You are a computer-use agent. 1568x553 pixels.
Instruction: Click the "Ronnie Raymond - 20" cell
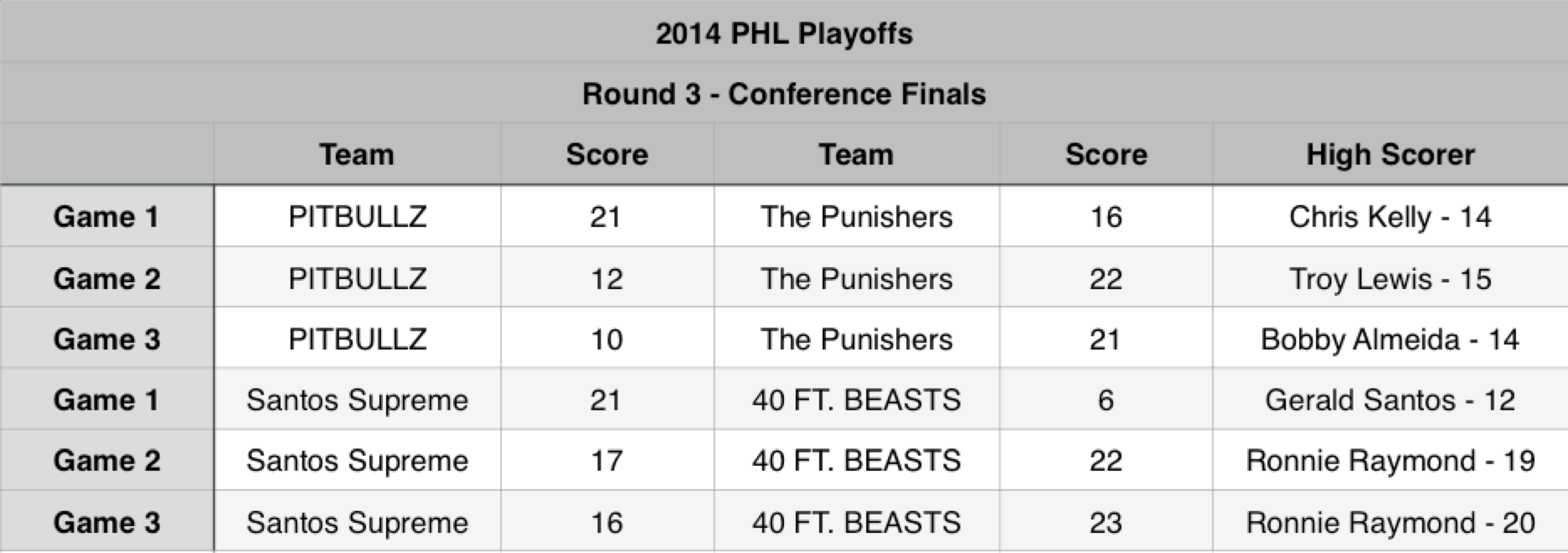point(1390,523)
